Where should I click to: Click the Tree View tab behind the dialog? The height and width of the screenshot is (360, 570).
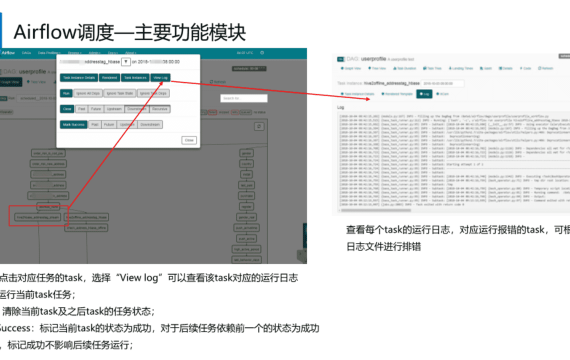coord(36,82)
